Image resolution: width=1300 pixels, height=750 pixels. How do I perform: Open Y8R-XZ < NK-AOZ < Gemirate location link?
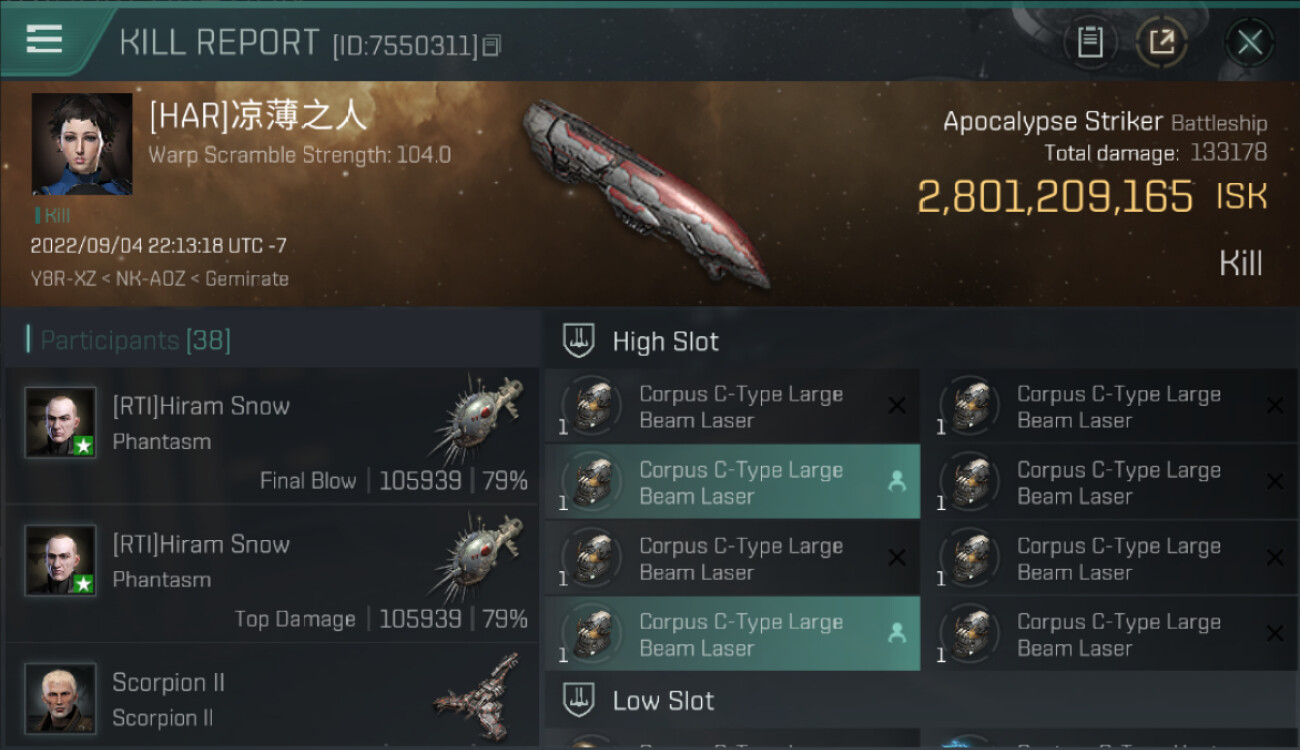pos(160,279)
